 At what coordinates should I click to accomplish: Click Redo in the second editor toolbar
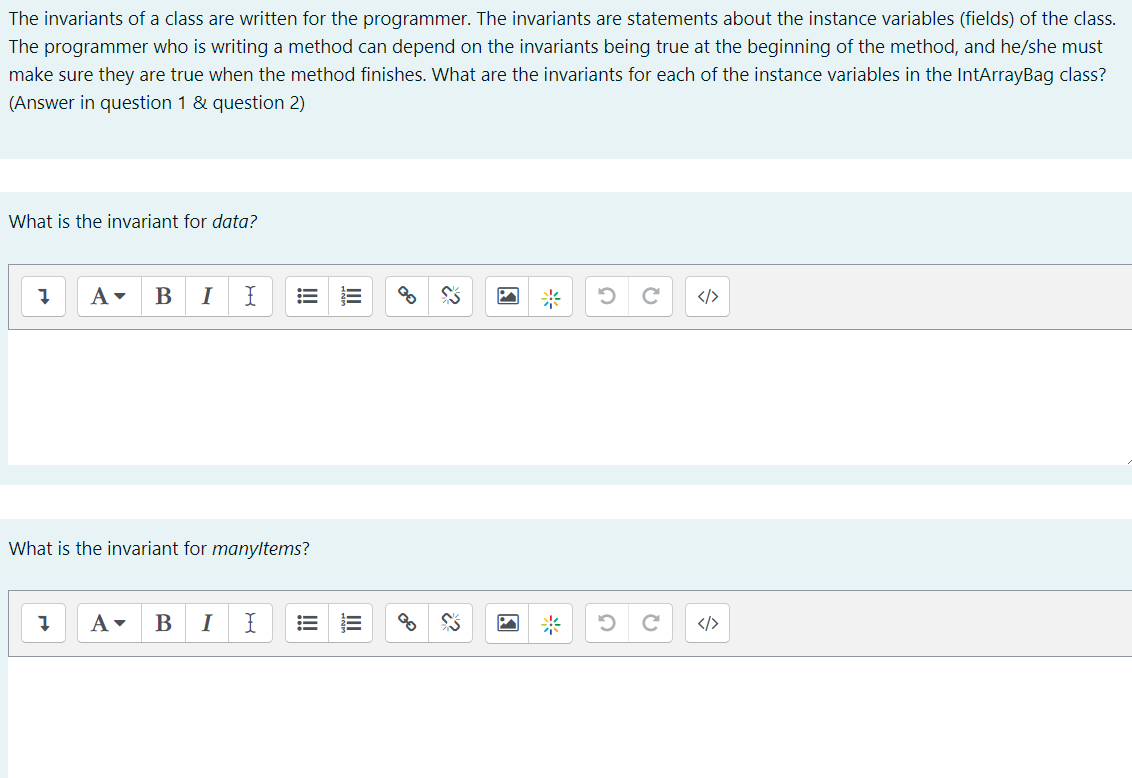[x=650, y=623]
